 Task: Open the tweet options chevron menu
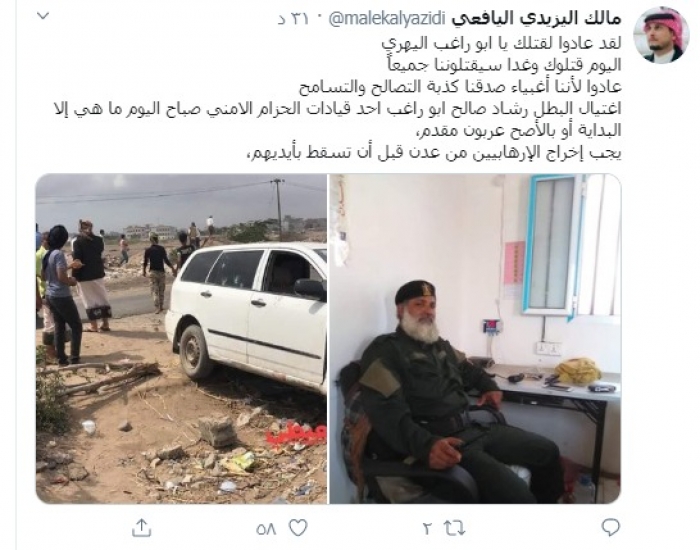pyautogui.click(x=43, y=17)
